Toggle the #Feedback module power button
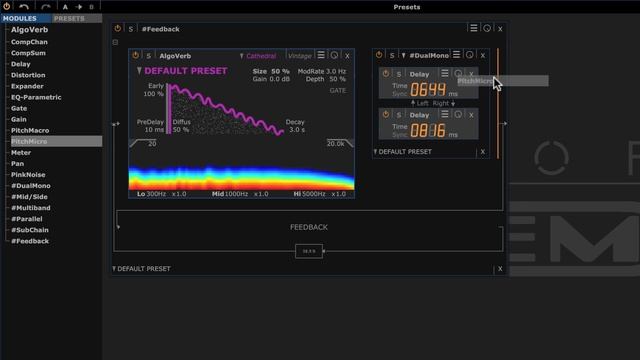The image size is (640, 360). tap(118, 29)
